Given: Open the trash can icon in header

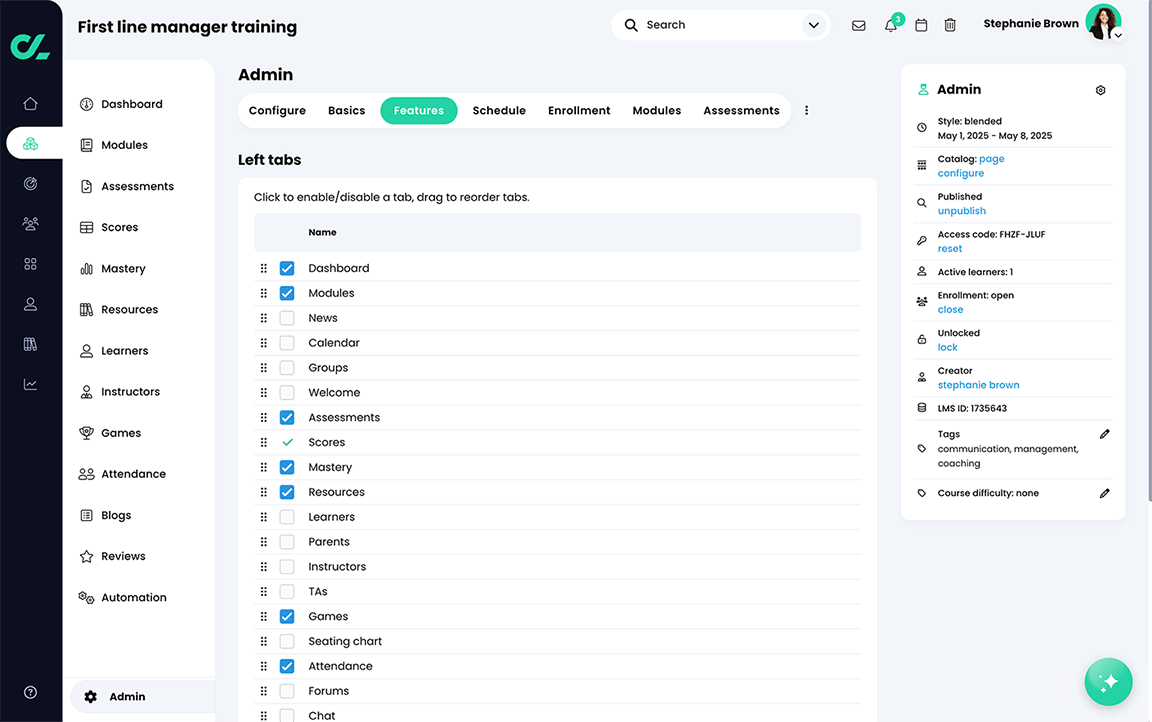Looking at the screenshot, I should click(950, 25).
